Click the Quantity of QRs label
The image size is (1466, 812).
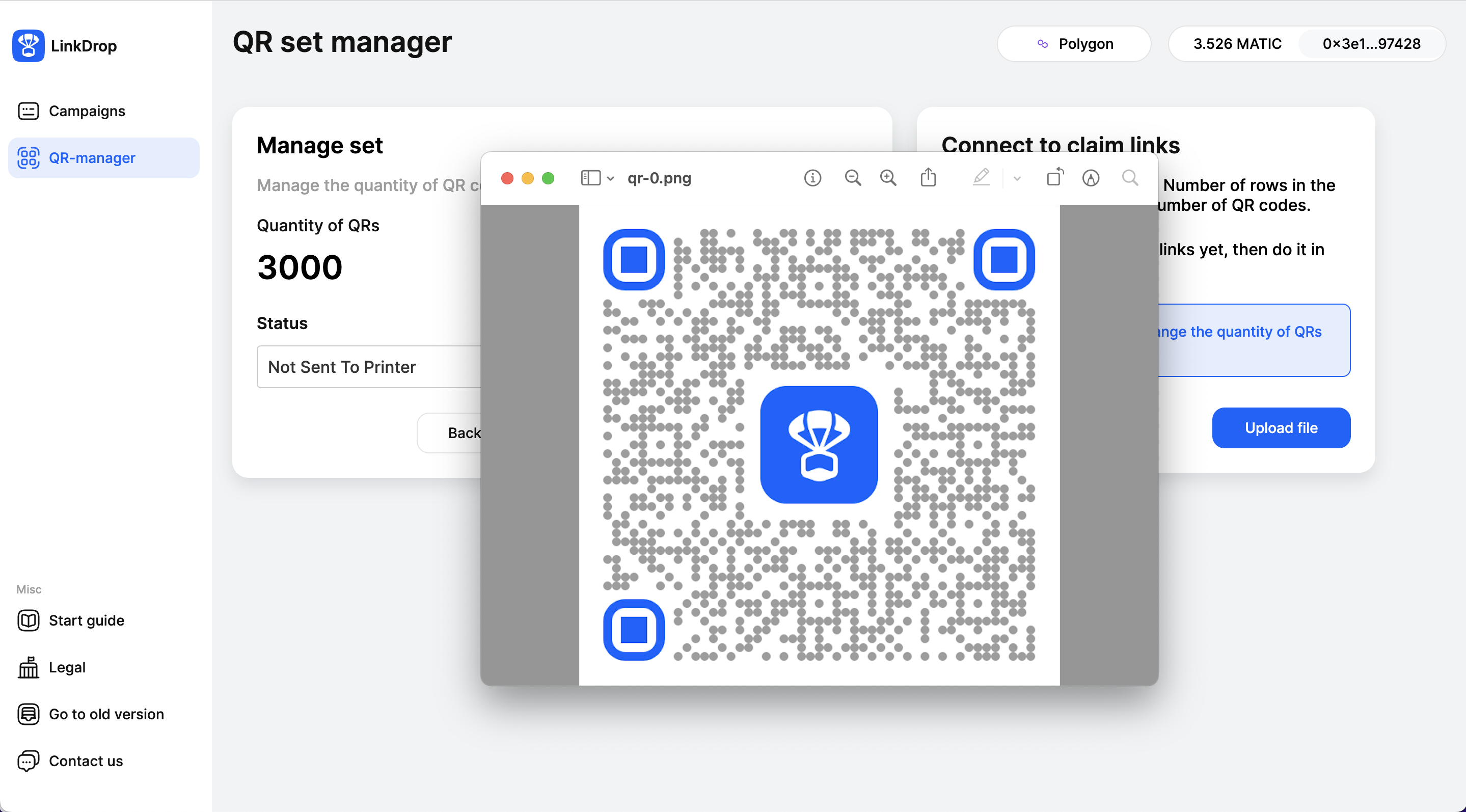318,225
